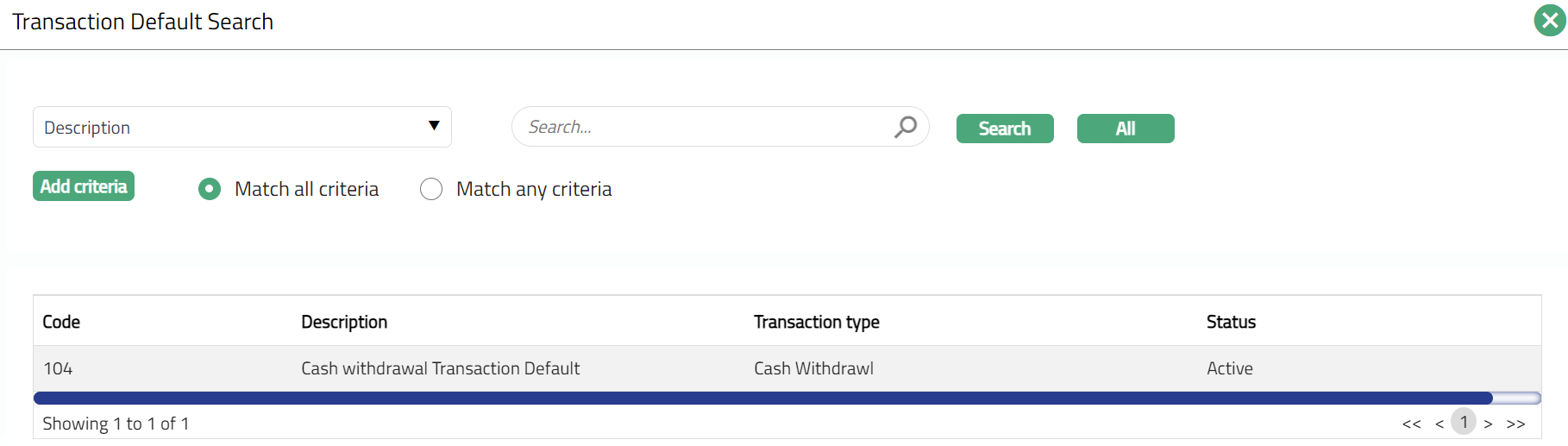The height and width of the screenshot is (446, 1568).
Task: Sort by the Status column header
Action: pos(1231,322)
